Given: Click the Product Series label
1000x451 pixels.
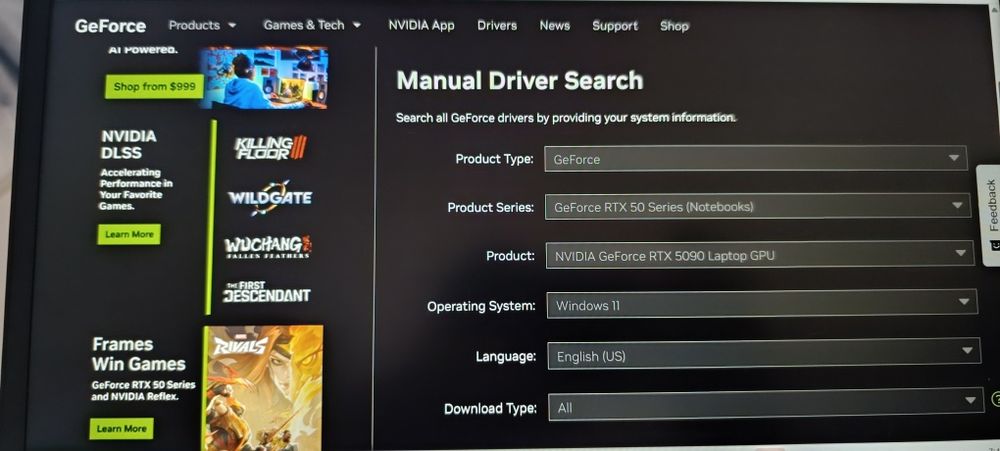Looking at the screenshot, I should [x=490, y=207].
